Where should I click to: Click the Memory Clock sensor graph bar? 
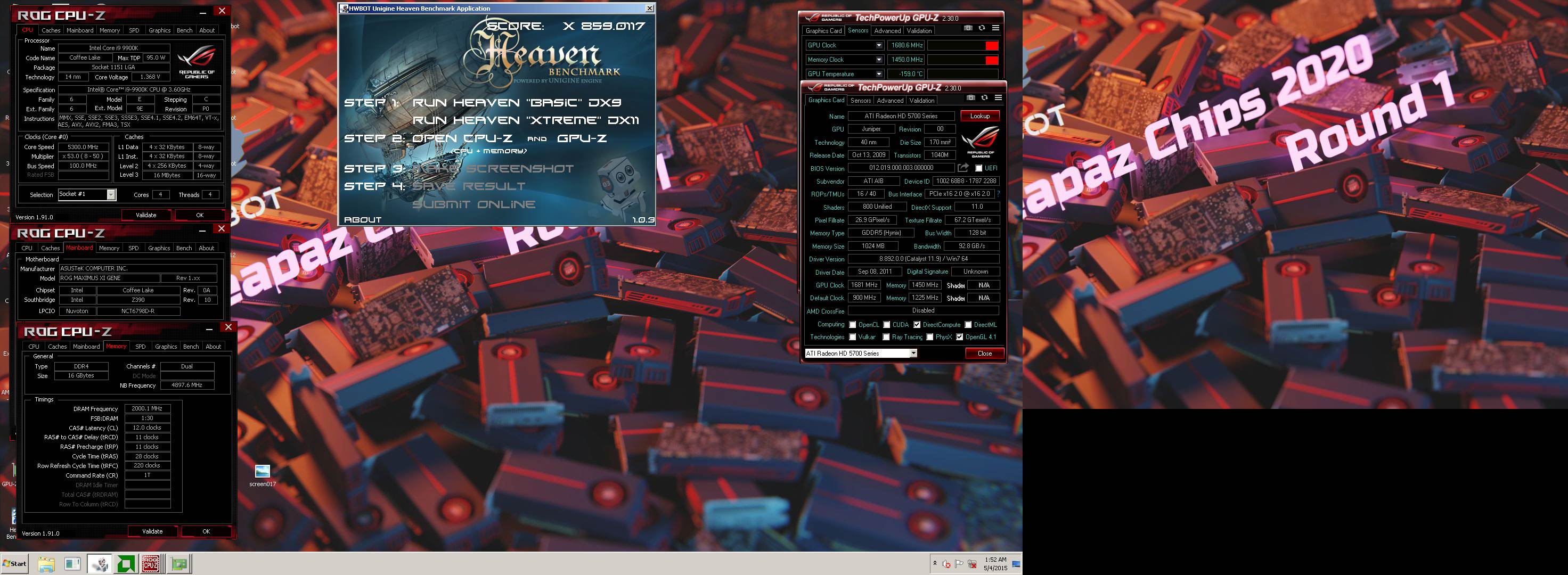pos(962,60)
